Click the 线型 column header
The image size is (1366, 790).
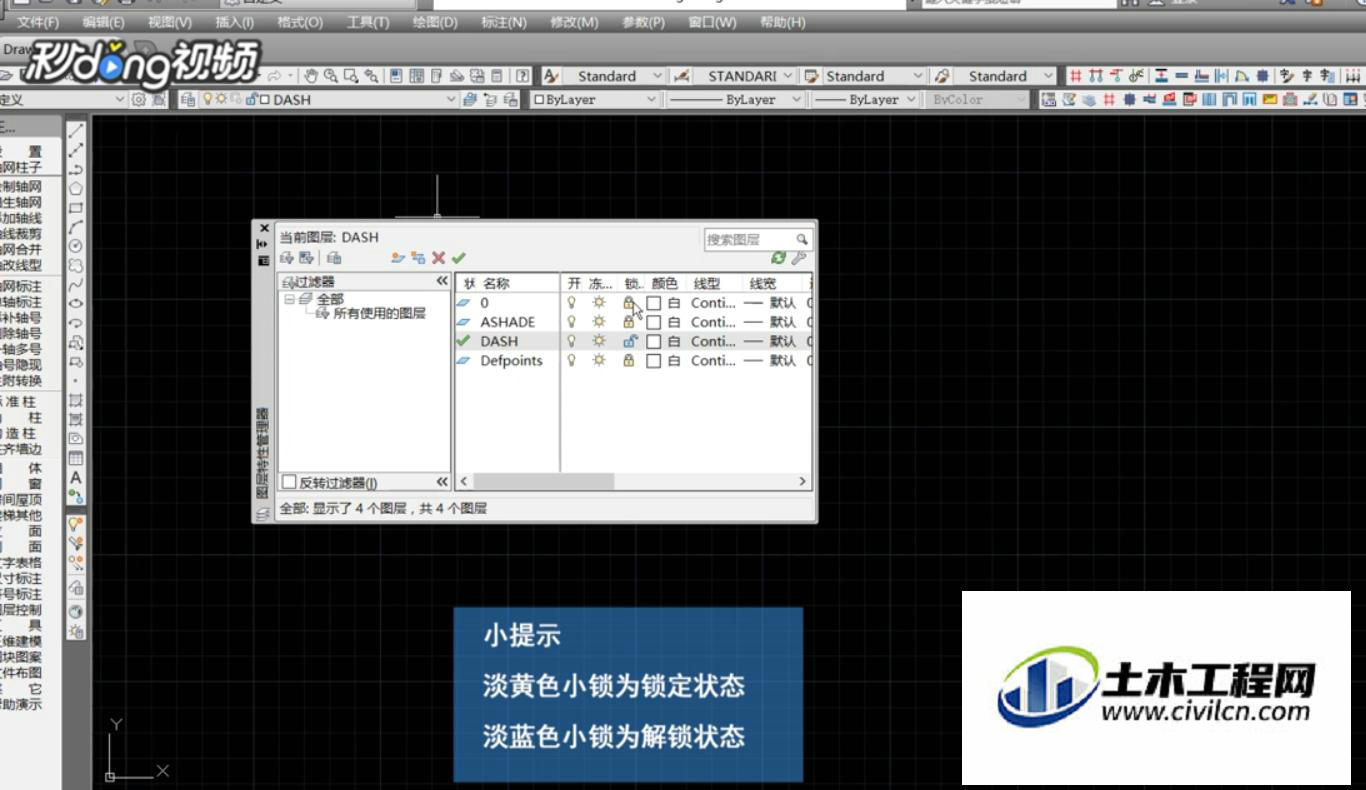point(706,283)
